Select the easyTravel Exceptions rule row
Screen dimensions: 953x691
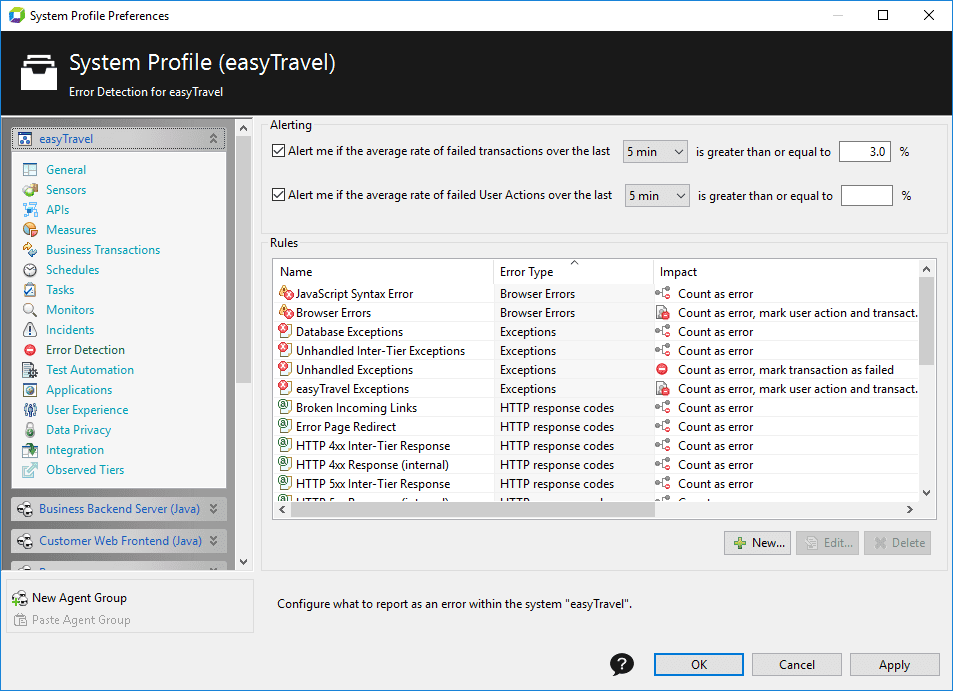coord(596,388)
